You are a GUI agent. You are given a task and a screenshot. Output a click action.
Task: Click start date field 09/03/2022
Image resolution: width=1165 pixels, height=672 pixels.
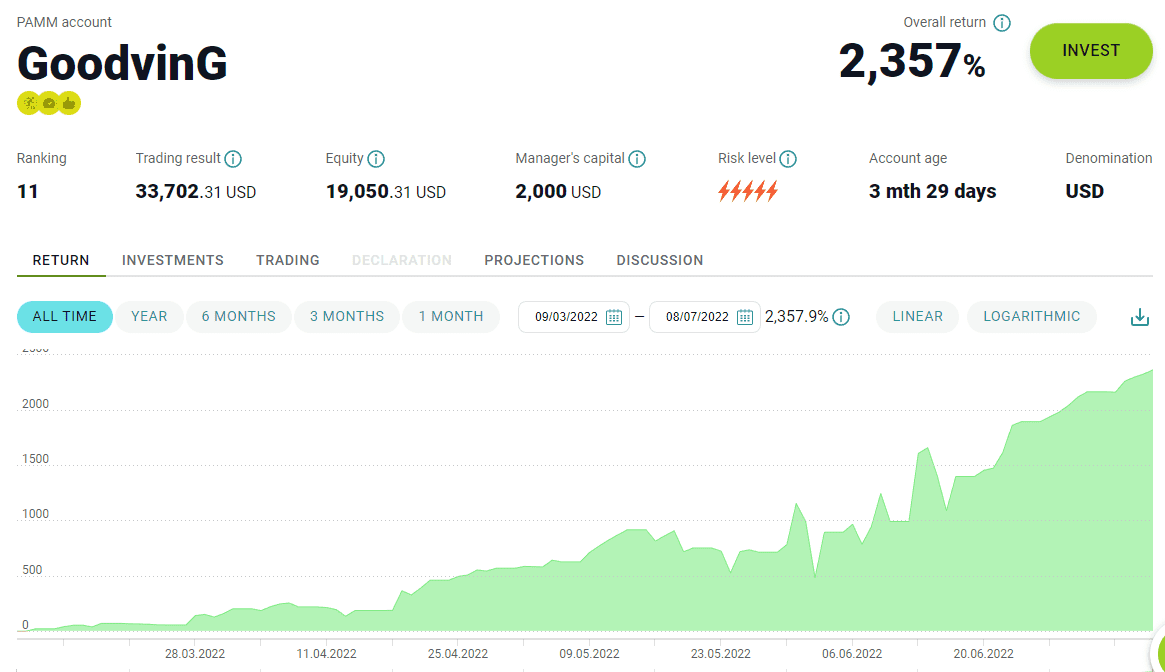[x=574, y=317]
